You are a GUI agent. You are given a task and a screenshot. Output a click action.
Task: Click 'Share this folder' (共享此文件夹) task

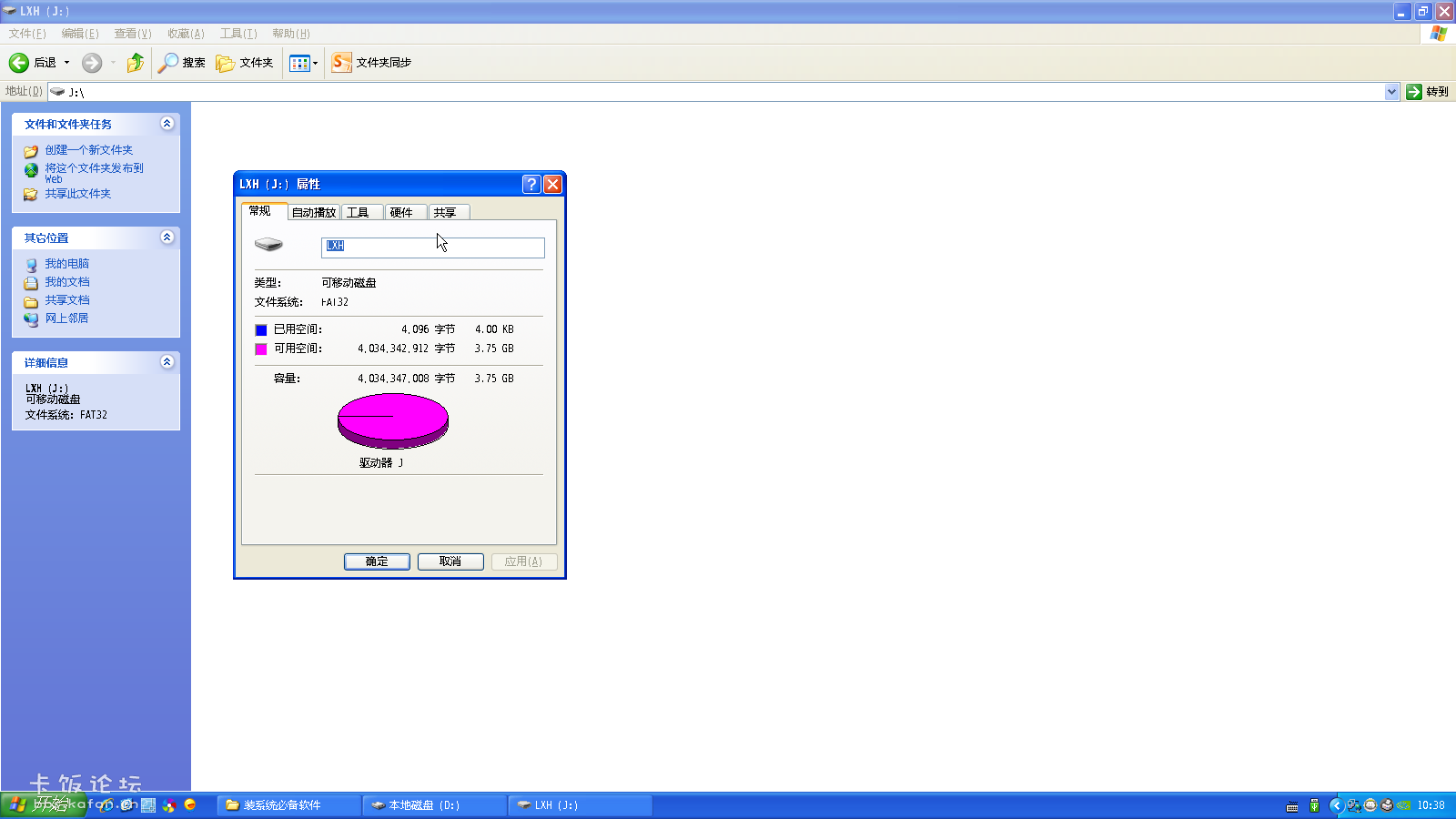78,194
